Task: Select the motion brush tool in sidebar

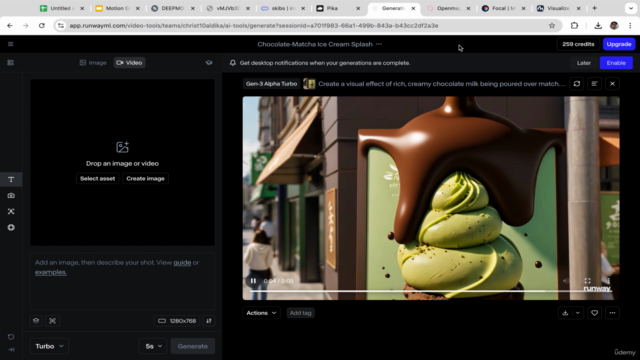Action: (x=11, y=211)
